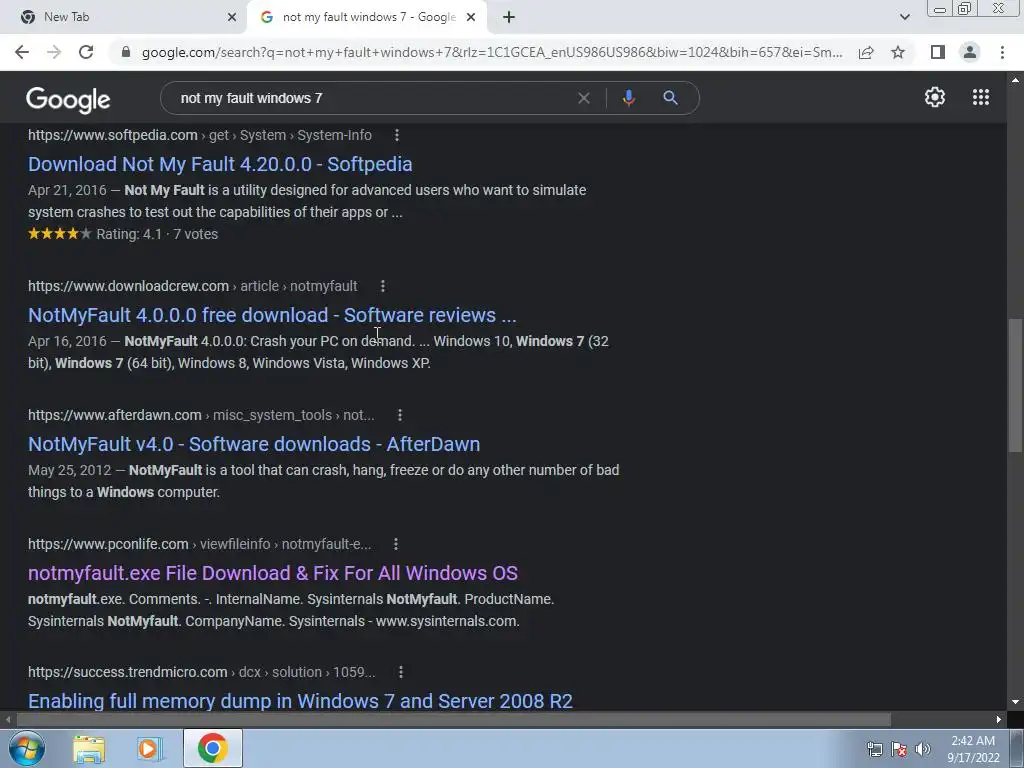Click the Rating: 4.1 · 7 votes text

coord(157,234)
